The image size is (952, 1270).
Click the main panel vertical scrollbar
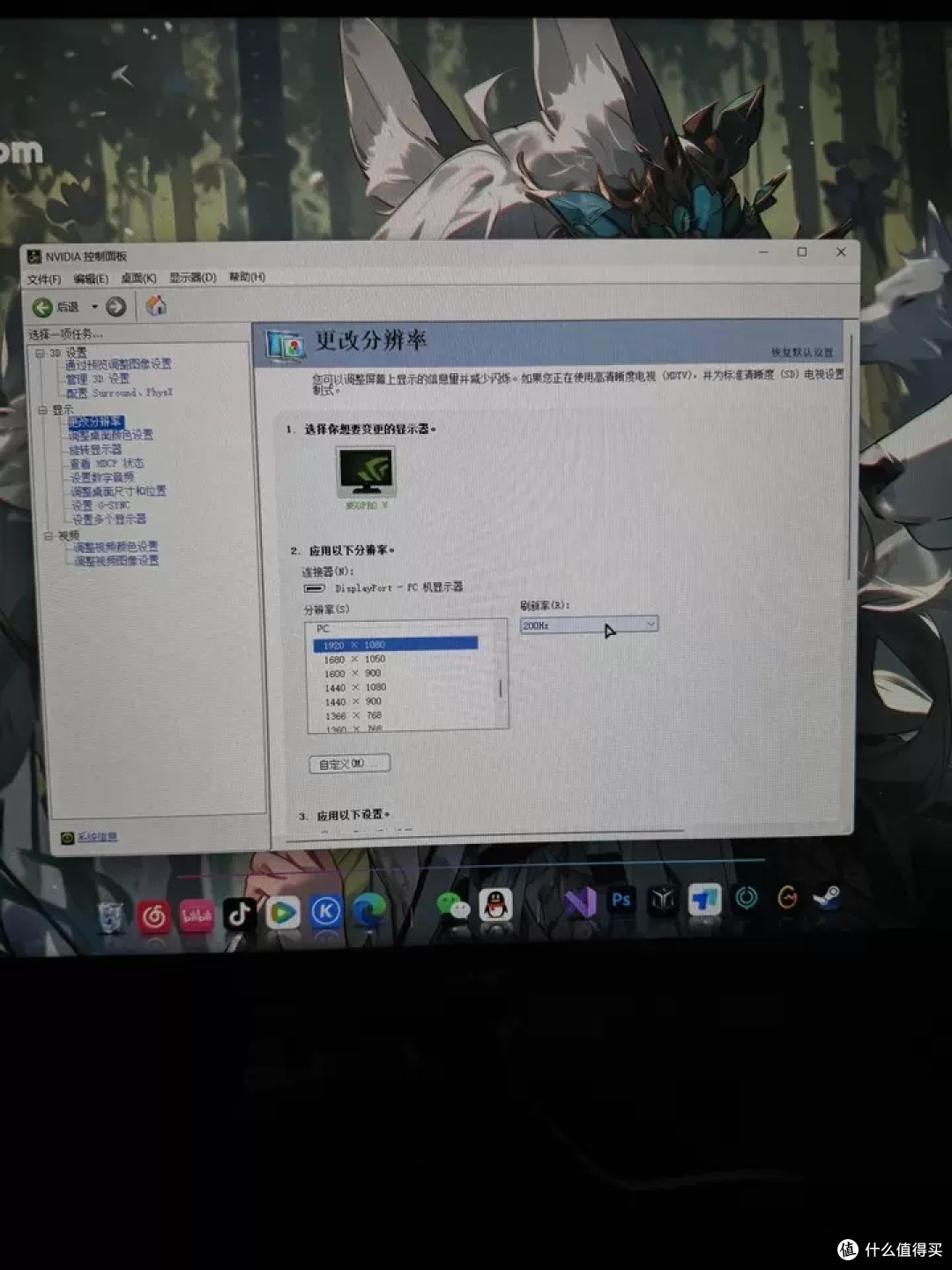coord(850,459)
